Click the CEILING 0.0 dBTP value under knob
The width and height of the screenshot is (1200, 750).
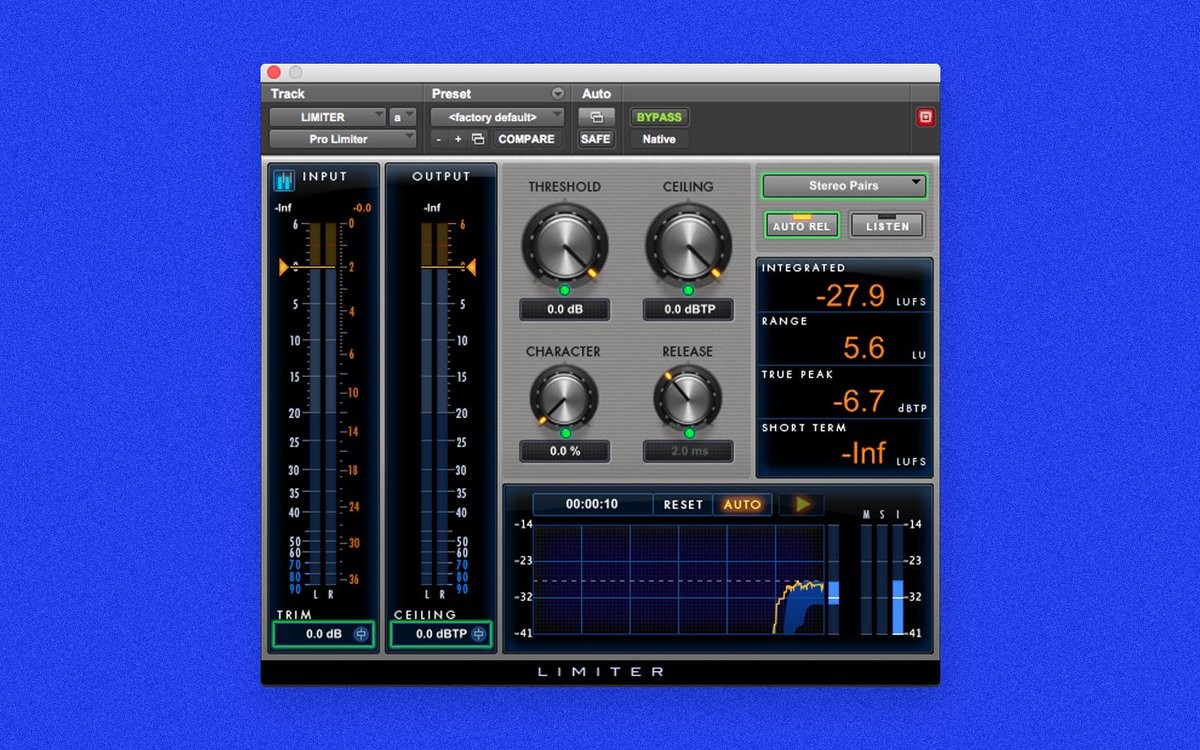(688, 310)
